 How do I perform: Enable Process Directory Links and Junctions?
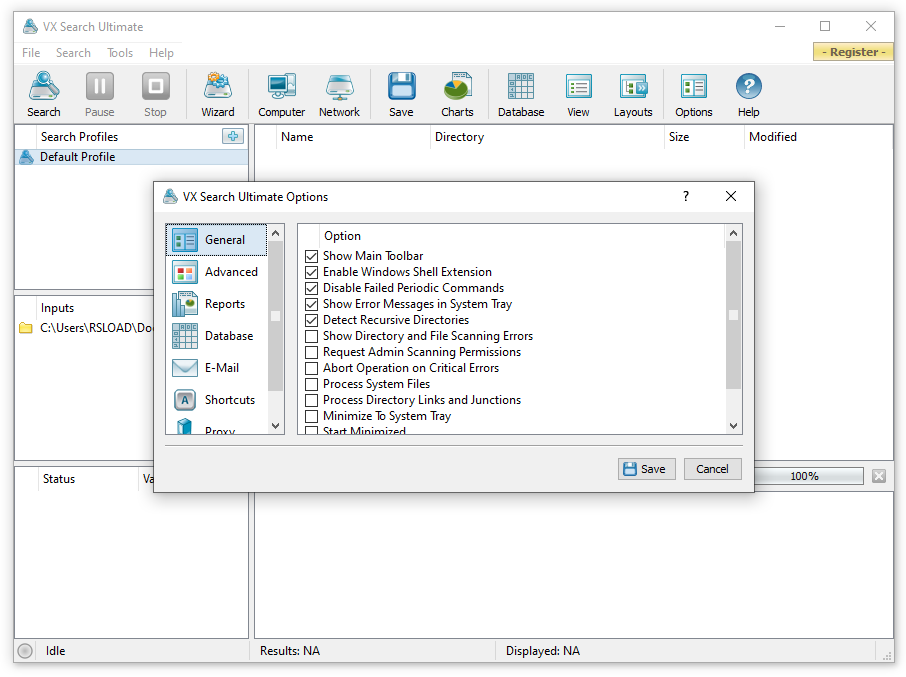[311, 400]
